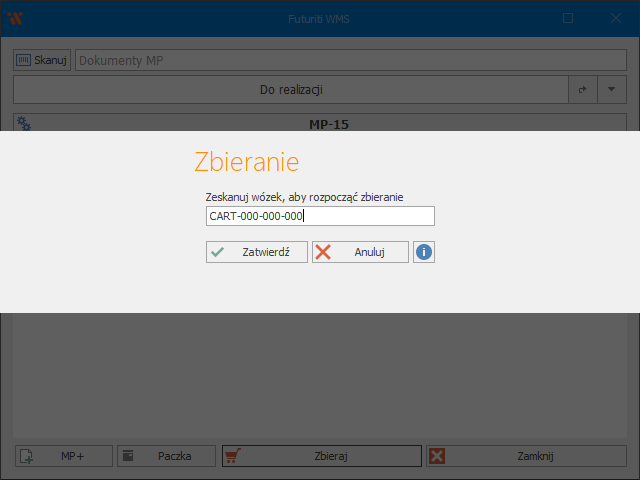Confirm with the Zatwierdź button
The width and height of the screenshot is (640, 480).
[x=257, y=252]
